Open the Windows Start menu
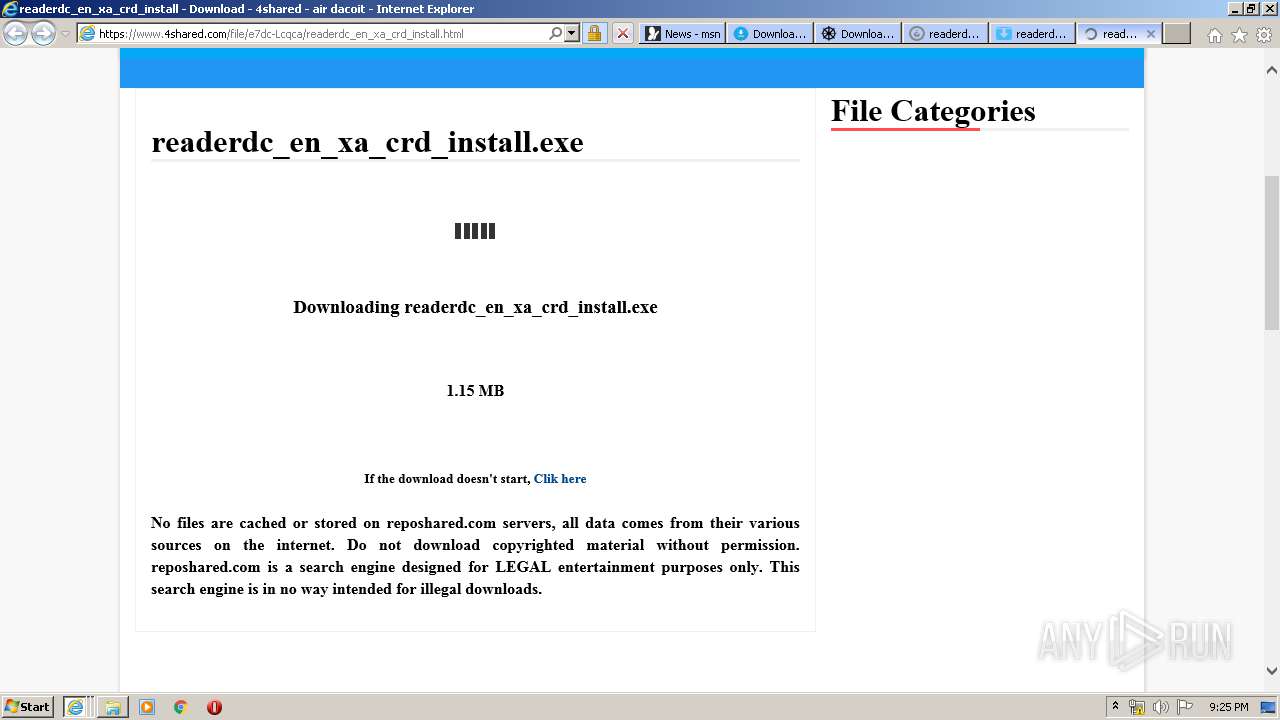 27,706
